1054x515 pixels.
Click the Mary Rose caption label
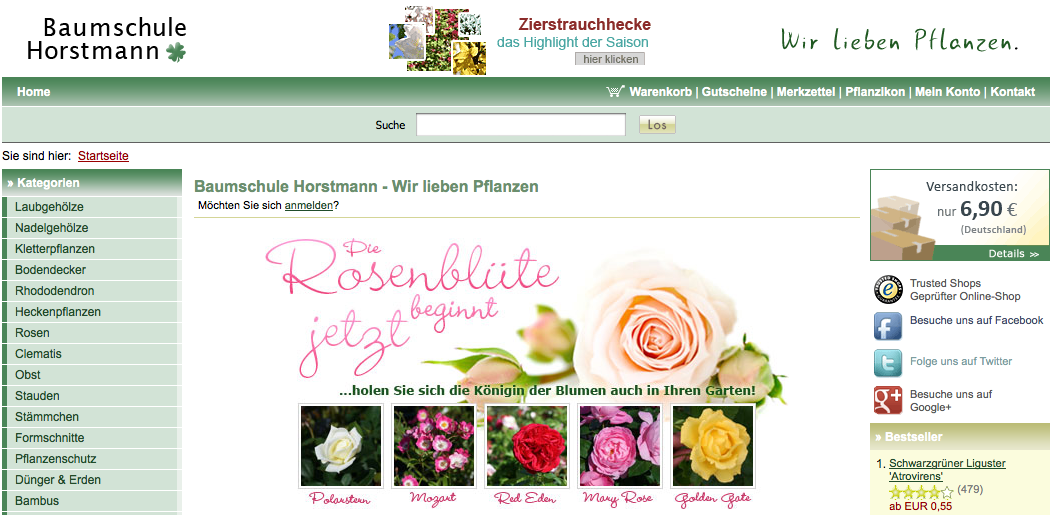620,499
